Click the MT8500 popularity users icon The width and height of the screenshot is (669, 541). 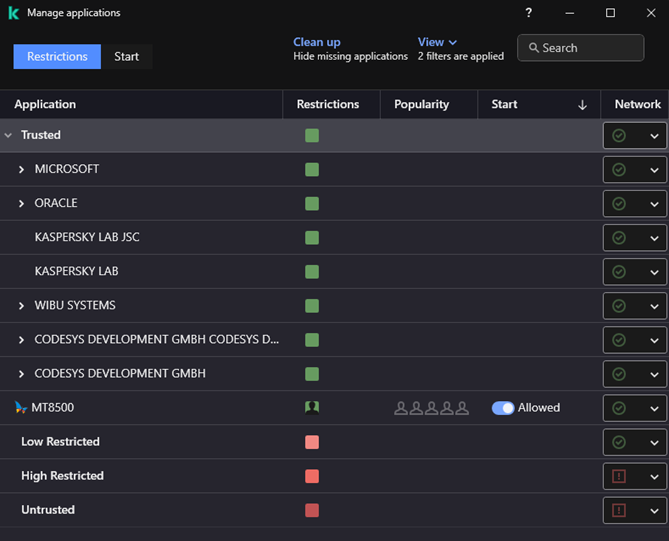[x=431, y=408]
